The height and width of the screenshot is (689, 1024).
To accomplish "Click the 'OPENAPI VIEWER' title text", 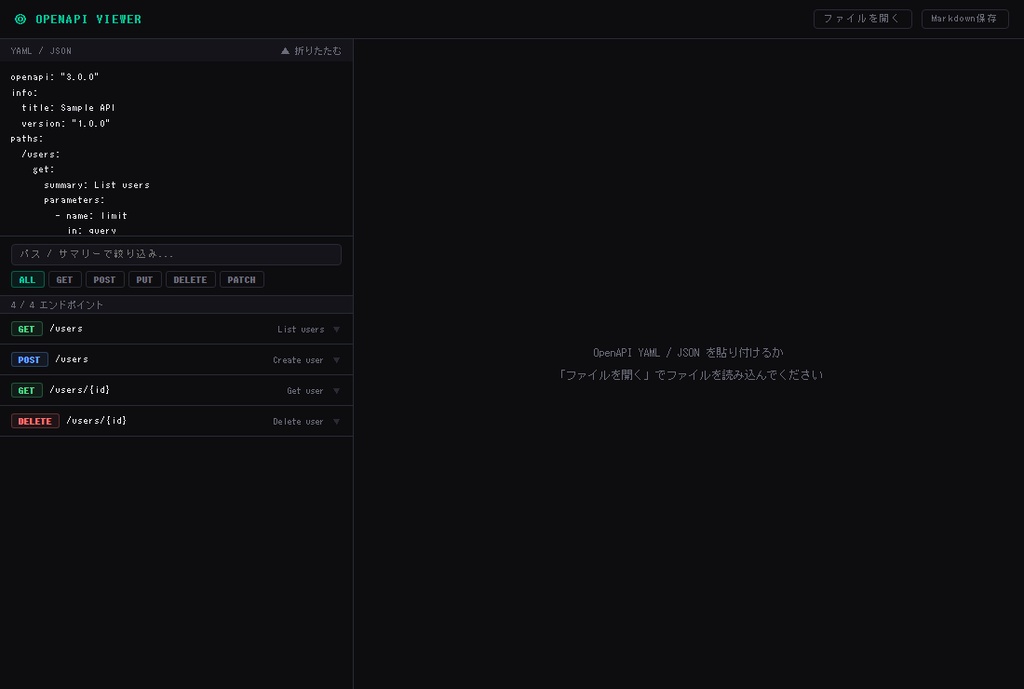I will point(88,19).
